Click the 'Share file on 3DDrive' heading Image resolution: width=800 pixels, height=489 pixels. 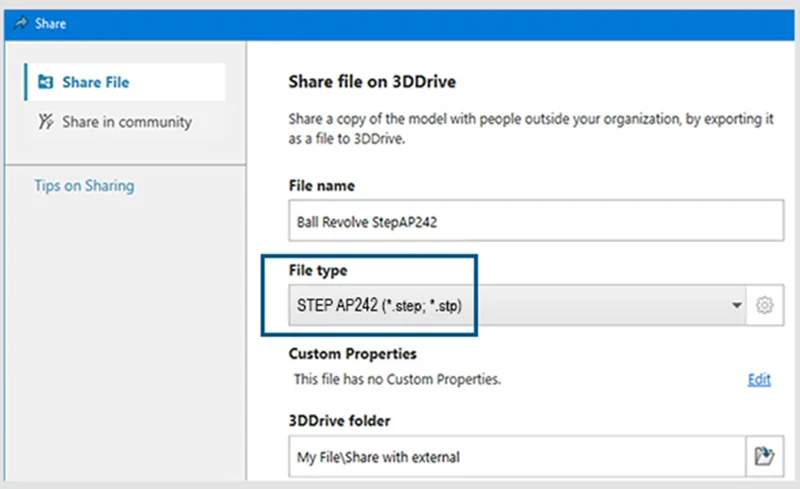372,82
